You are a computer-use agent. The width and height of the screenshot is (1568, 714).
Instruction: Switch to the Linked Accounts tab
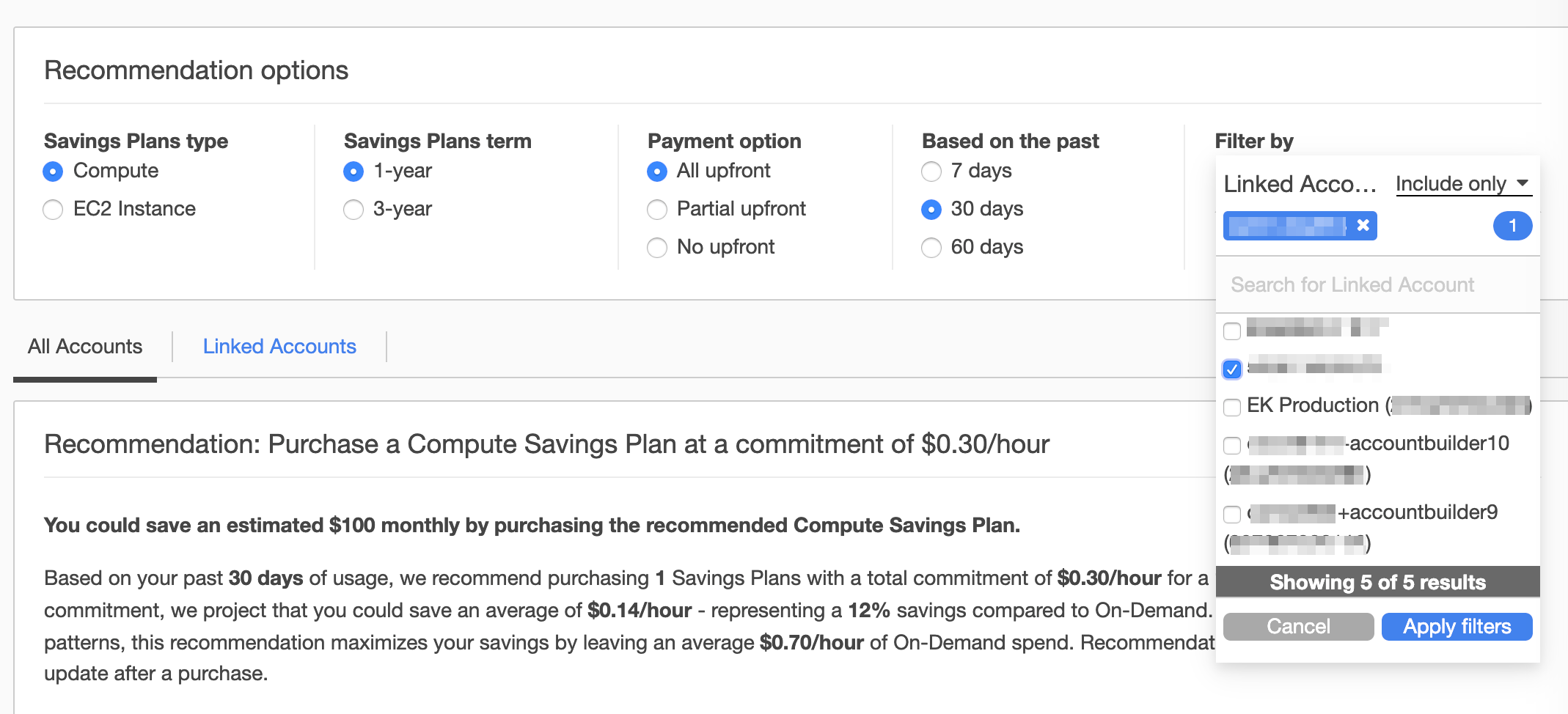[x=279, y=347]
